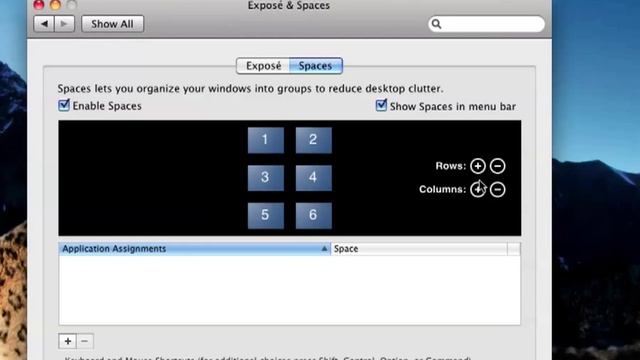640x360 pixels.
Task: Close the Exposé & Spaces window
Action: 39,4
